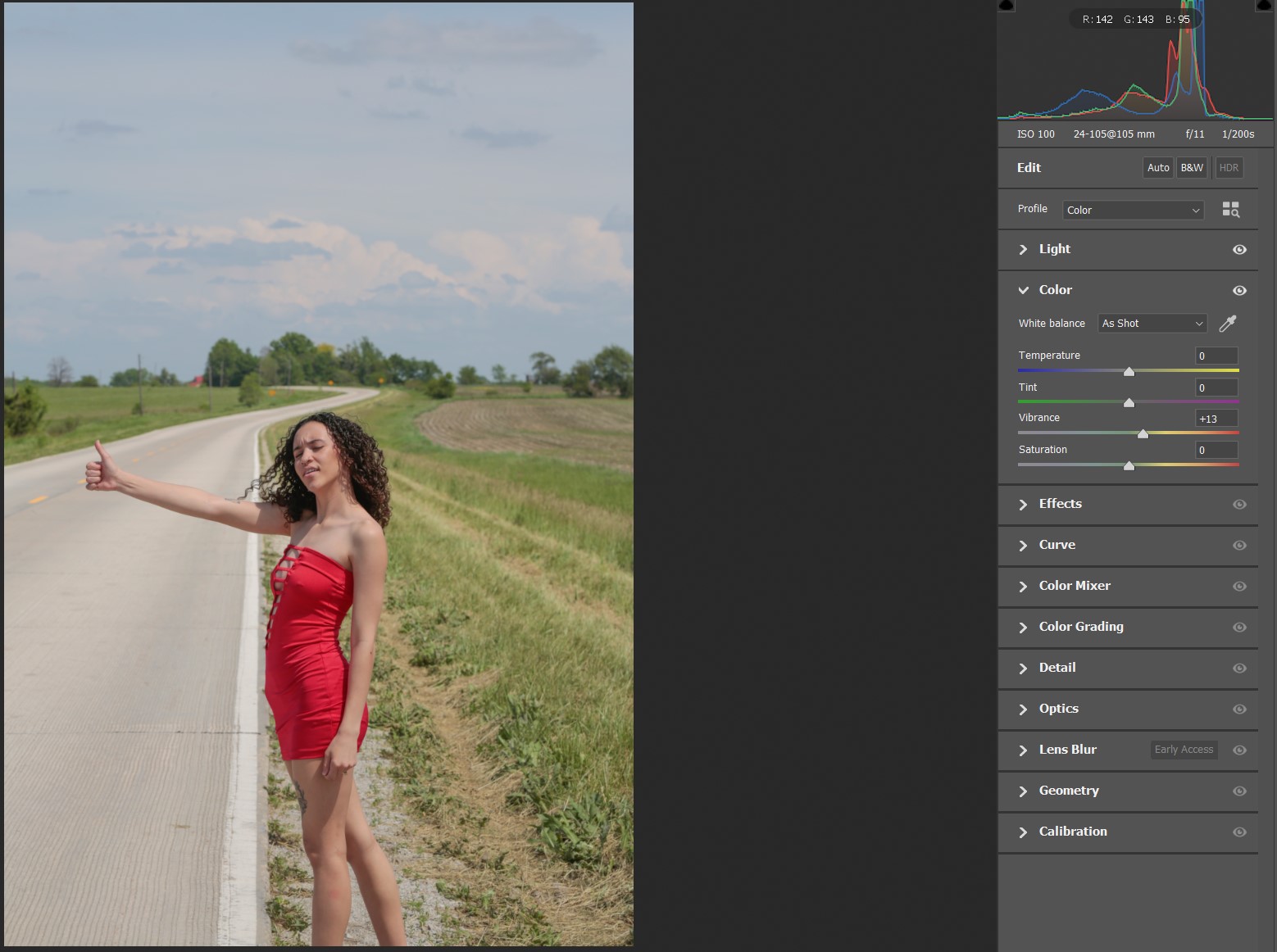Image resolution: width=1277 pixels, height=952 pixels.
Task: Expand the Curve panel
Action: click(x=1023, y=546)
